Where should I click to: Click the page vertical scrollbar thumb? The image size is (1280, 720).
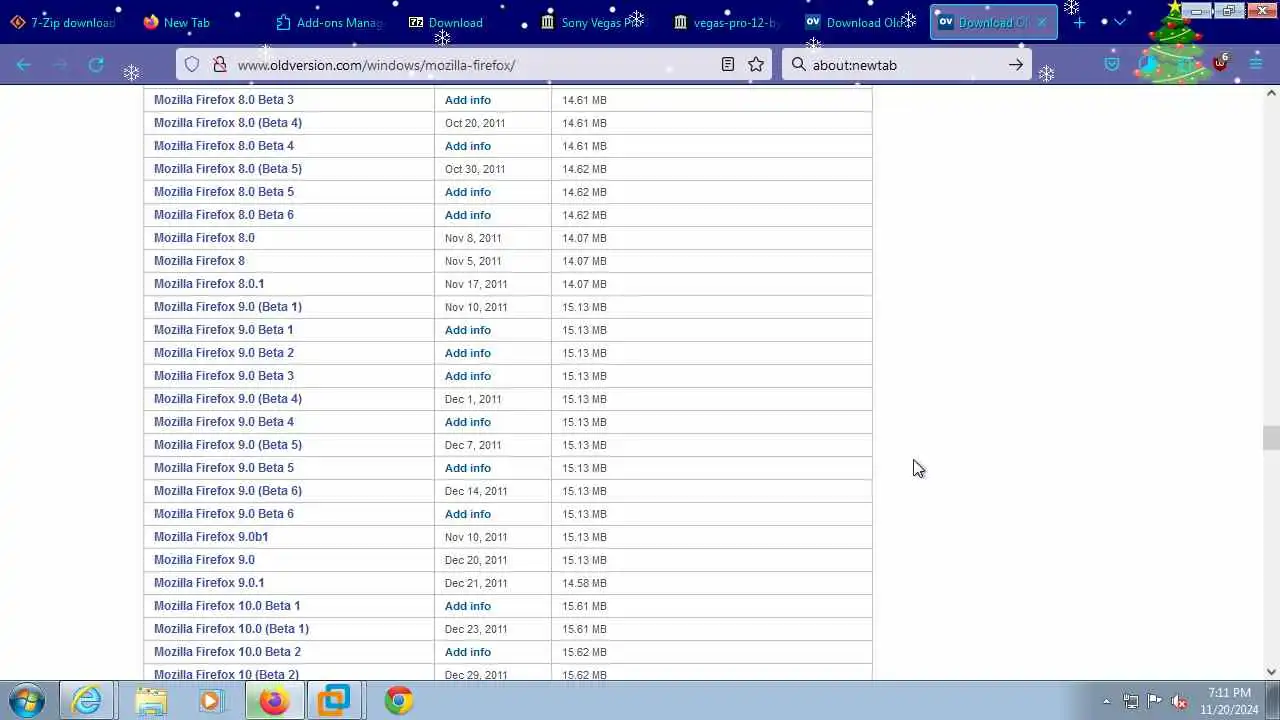(1271, 438)
